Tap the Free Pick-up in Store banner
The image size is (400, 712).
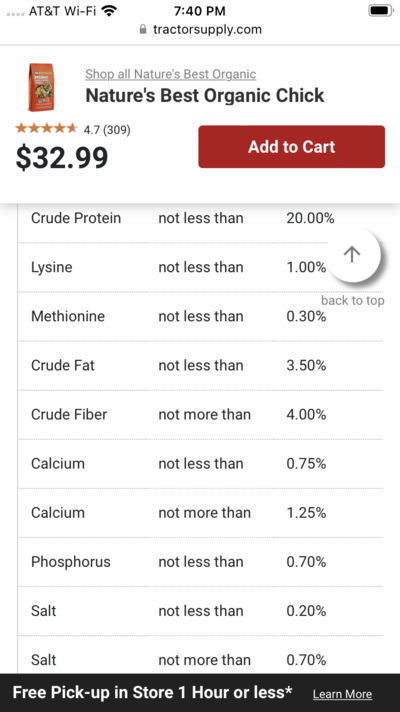[200, 693]
